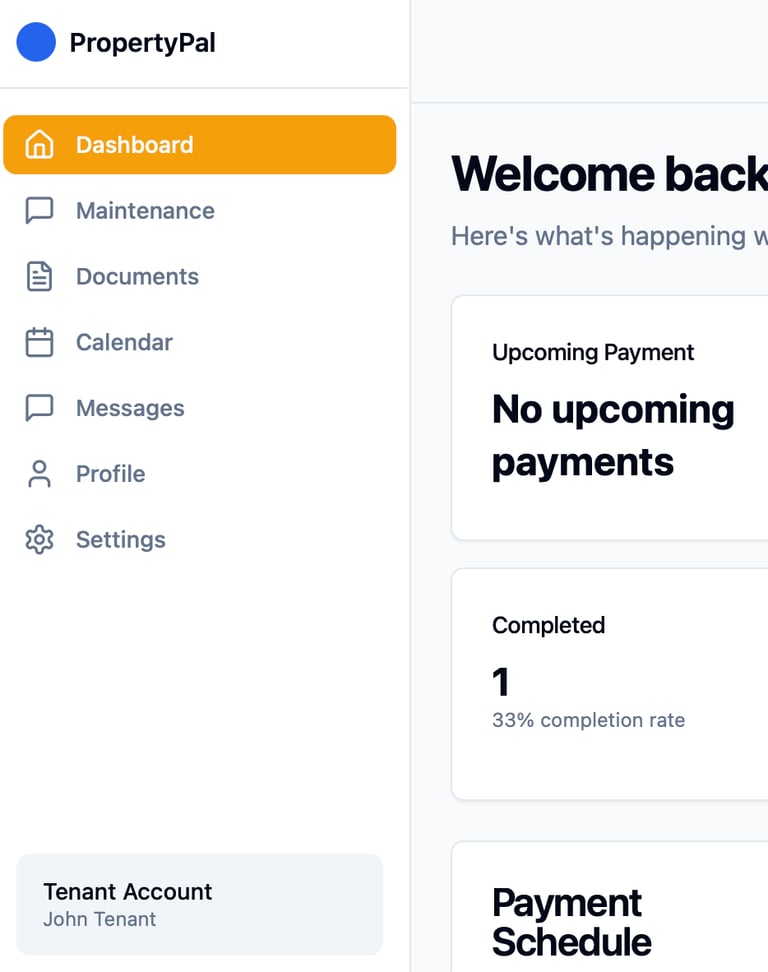
Task: Click the Settings gear icon
Action: 39,539
